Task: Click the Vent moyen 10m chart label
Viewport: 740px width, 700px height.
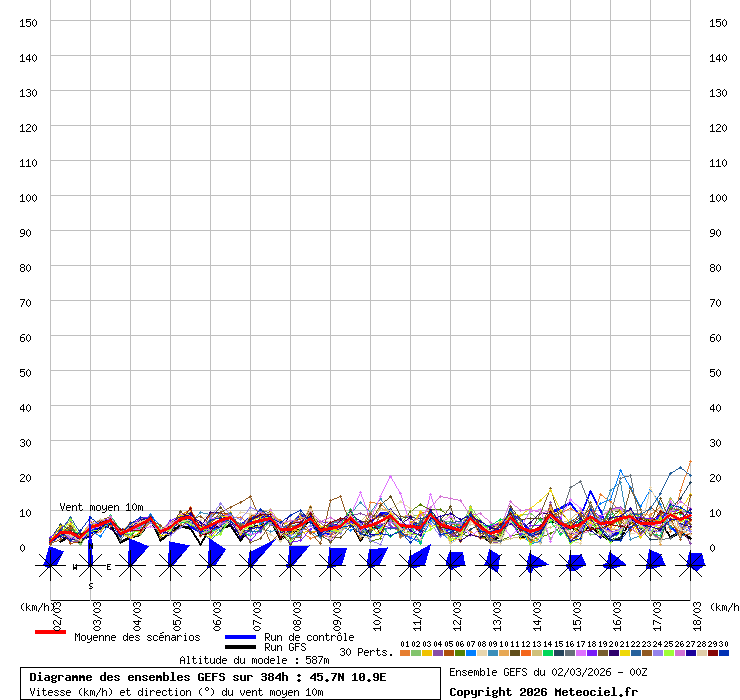Action: pyautogui.click(x=101, y=507)
